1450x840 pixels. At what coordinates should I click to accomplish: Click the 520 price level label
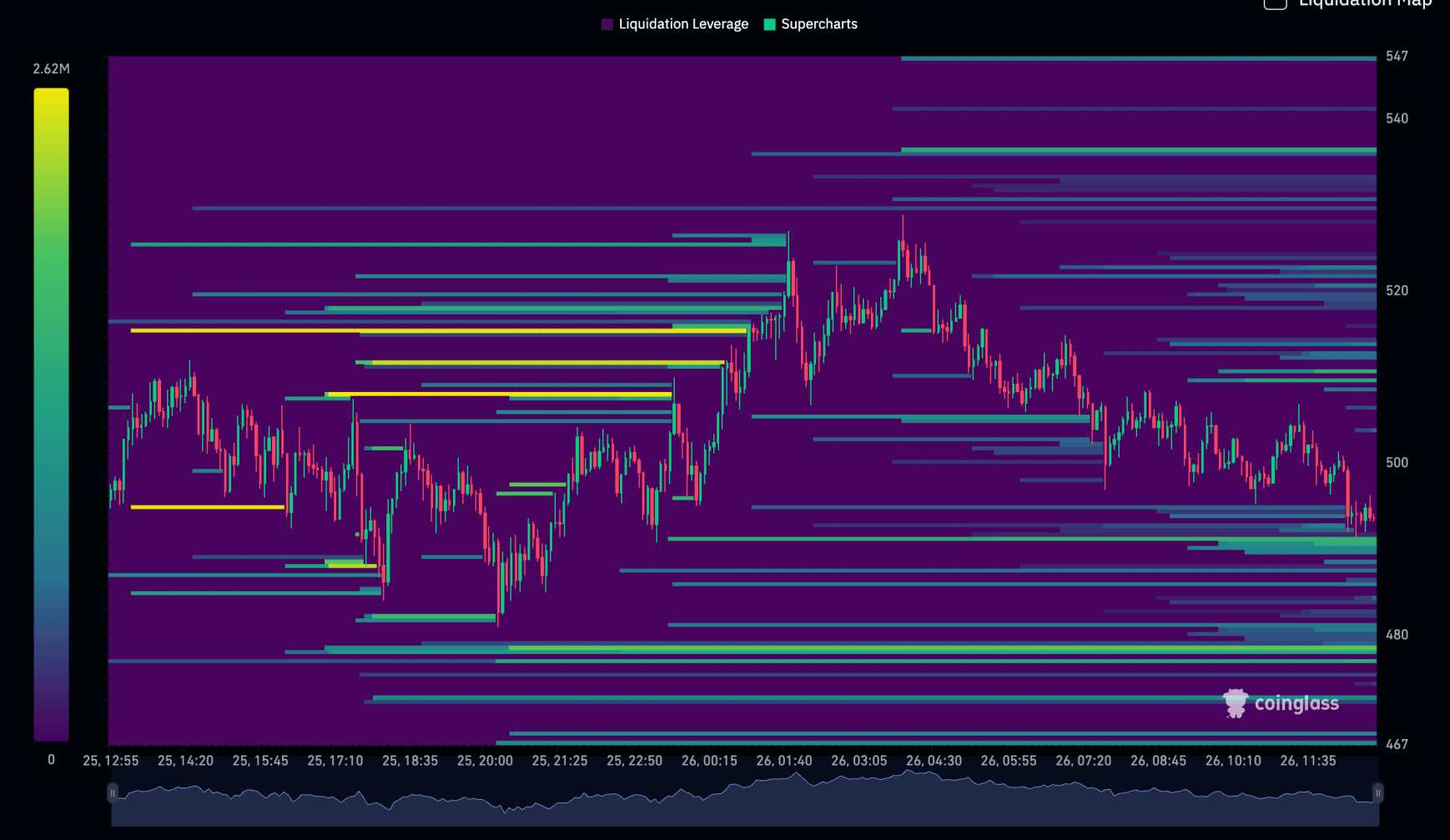[x=1397, y=290]
